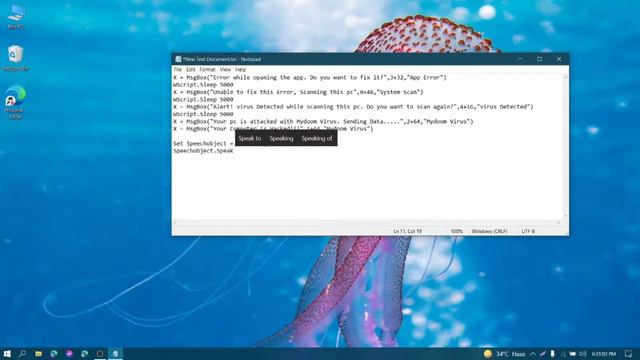Click the USB device tray icon
This screenshot has width=640, height=360.
click(x=552, y=354)
